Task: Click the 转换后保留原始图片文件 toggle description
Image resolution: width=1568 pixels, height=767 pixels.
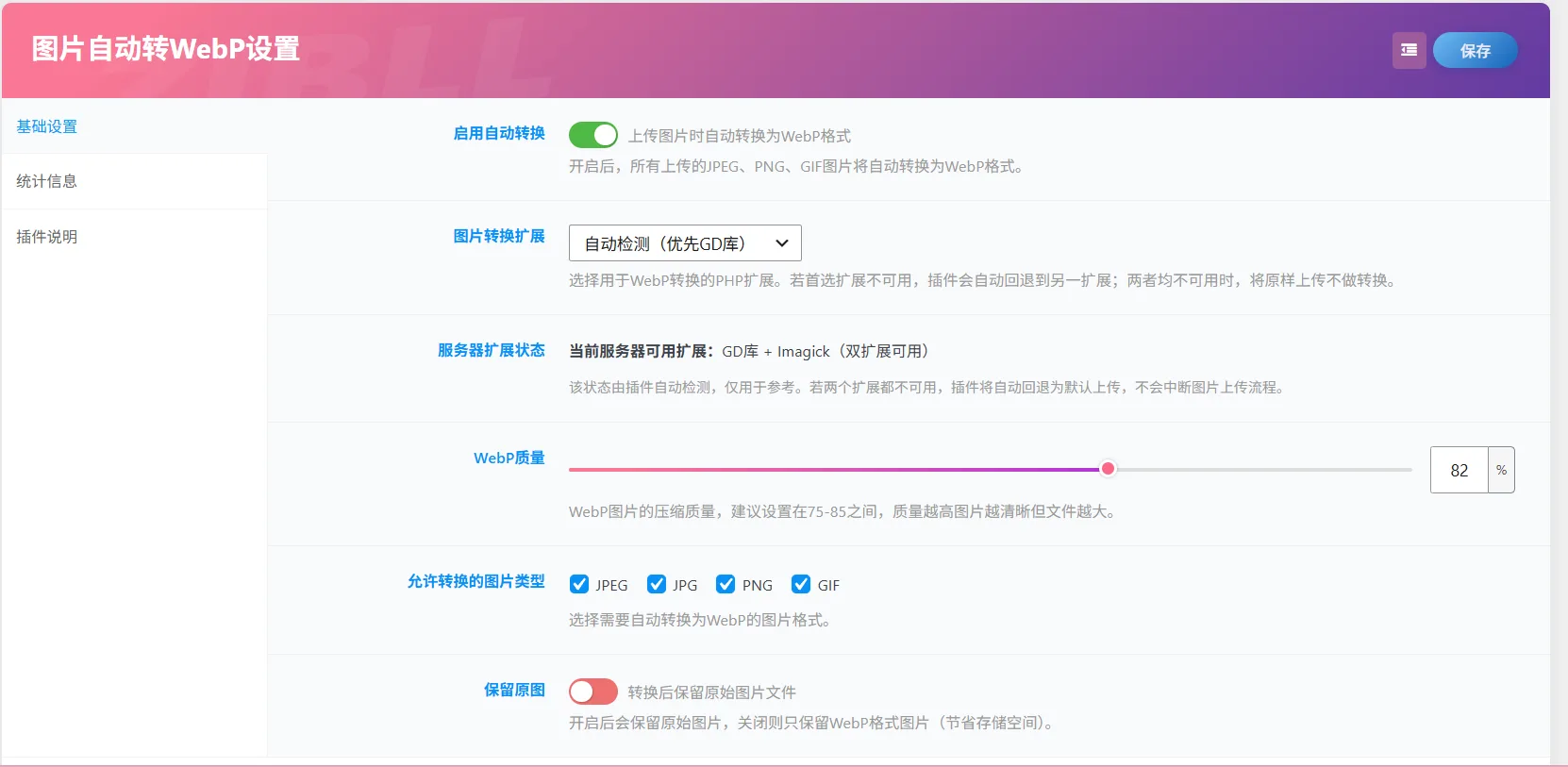Action: 712,692
